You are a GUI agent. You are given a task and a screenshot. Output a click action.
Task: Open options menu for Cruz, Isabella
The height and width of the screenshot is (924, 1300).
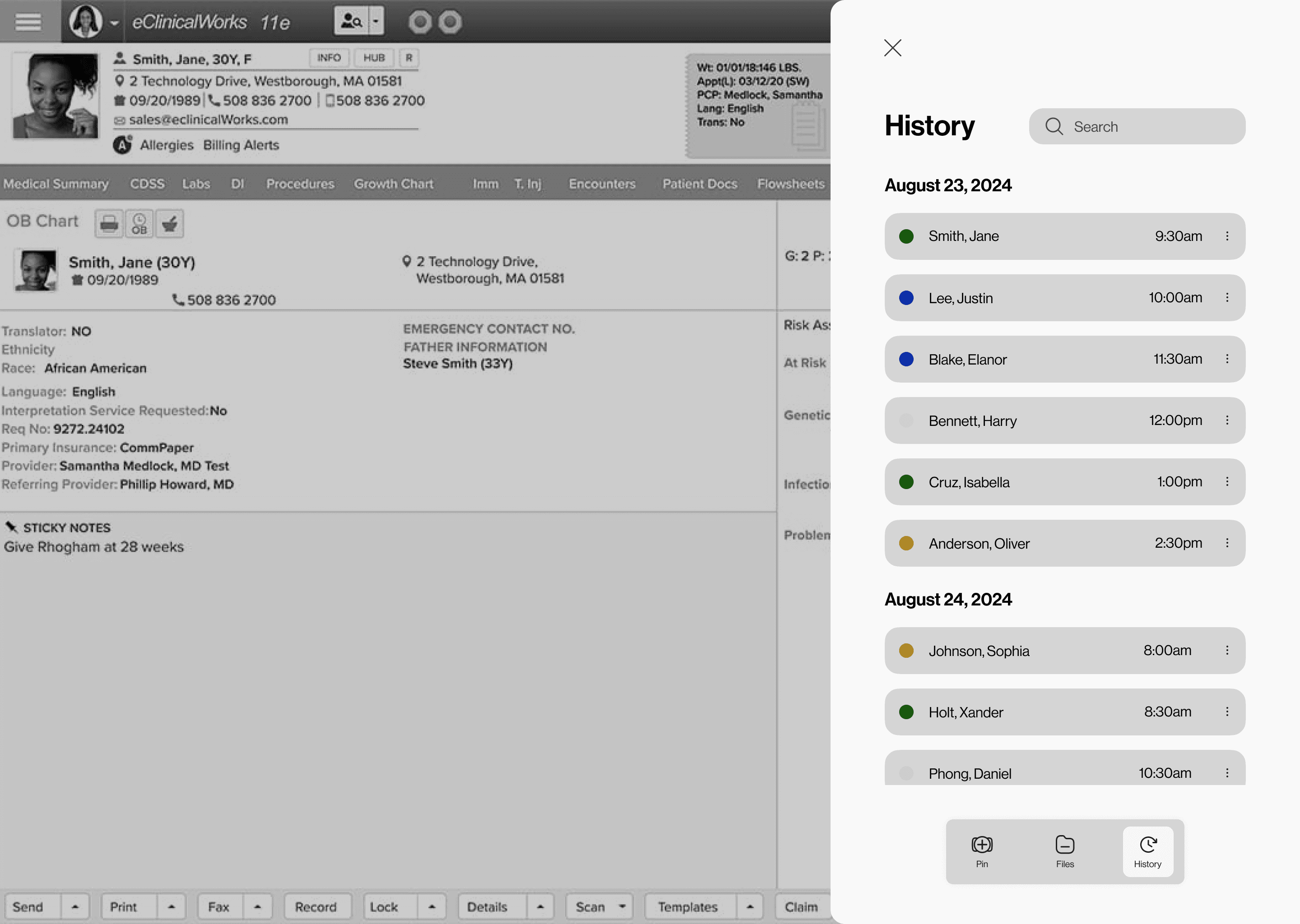(x=1226, y=482)
